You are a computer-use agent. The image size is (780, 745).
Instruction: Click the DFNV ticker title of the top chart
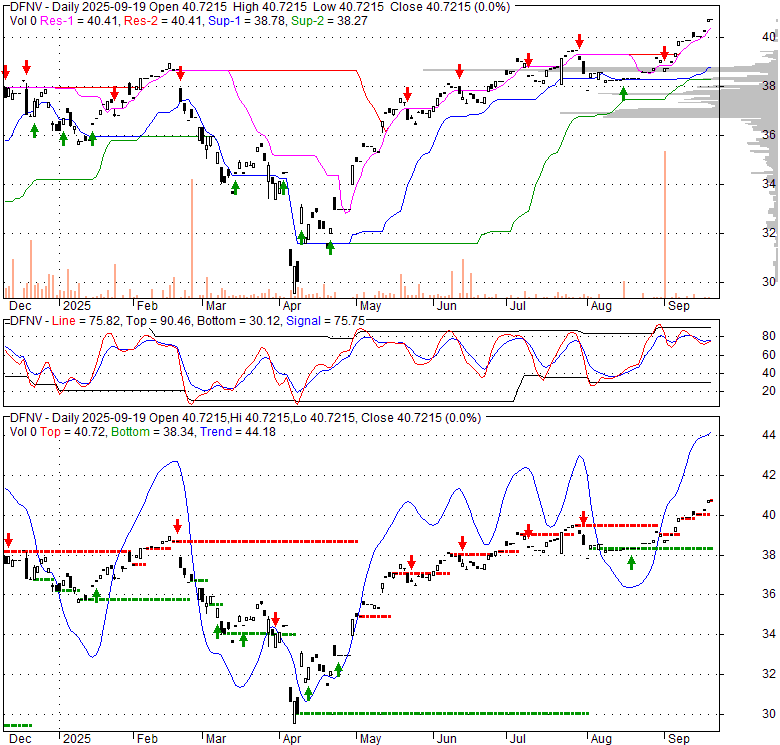point(25,7)
